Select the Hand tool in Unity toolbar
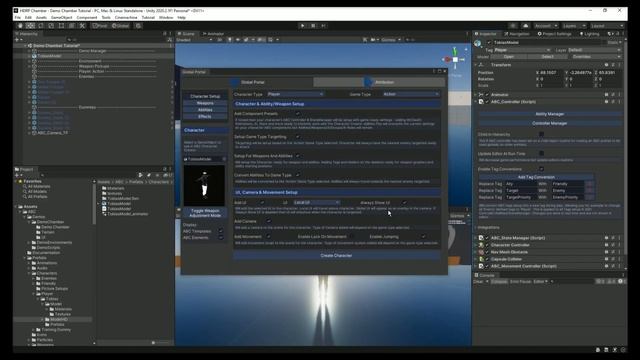Screen dimensions: 640x360 20,26
